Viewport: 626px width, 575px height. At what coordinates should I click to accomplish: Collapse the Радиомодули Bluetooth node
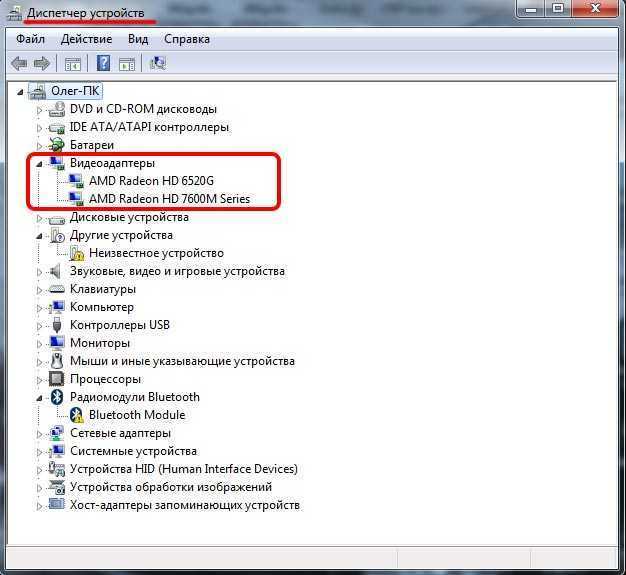[39, 398]
